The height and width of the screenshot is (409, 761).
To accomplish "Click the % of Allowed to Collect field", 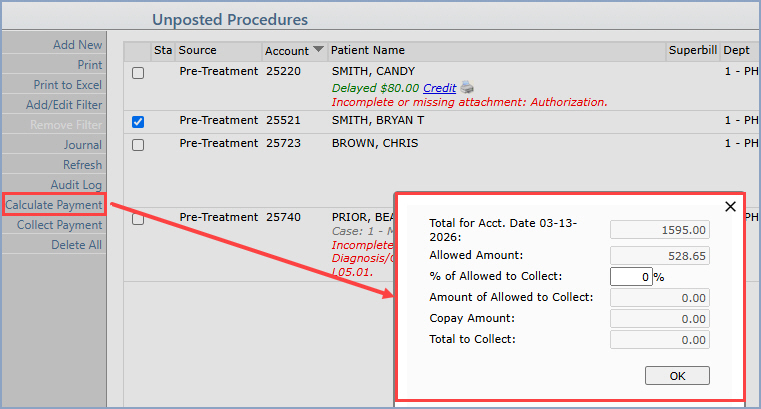I will [x=631, y=277].
